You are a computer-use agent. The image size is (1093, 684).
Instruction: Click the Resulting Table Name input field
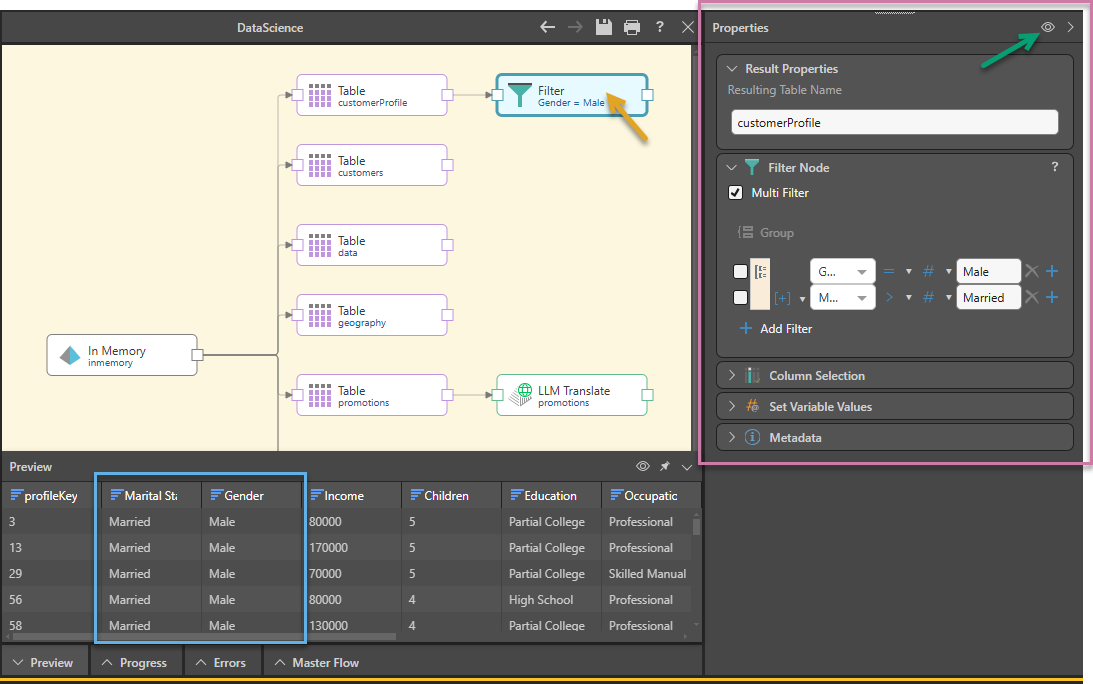894,122
